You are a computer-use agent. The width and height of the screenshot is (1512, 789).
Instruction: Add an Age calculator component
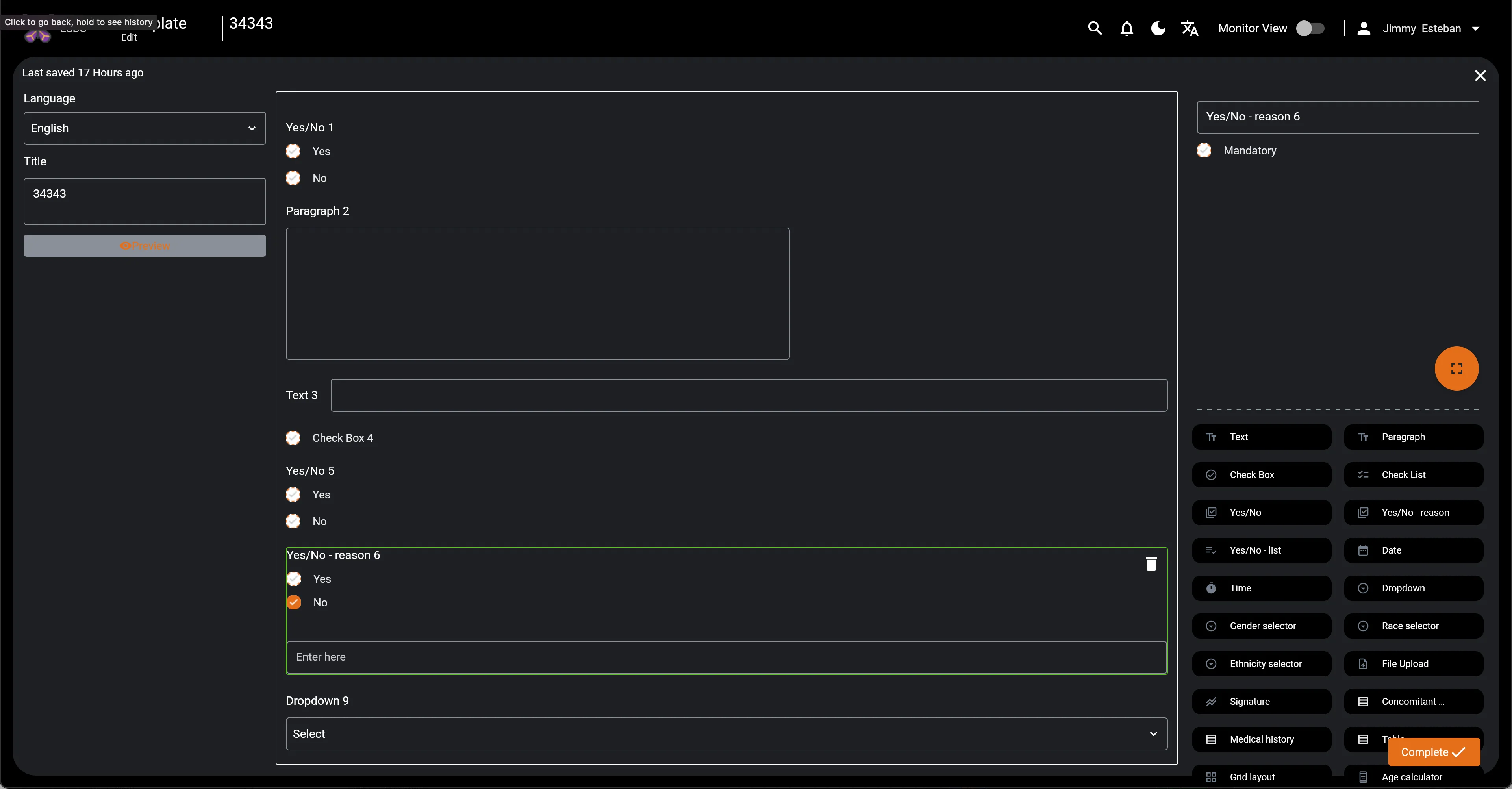[x=1414, y=777]
